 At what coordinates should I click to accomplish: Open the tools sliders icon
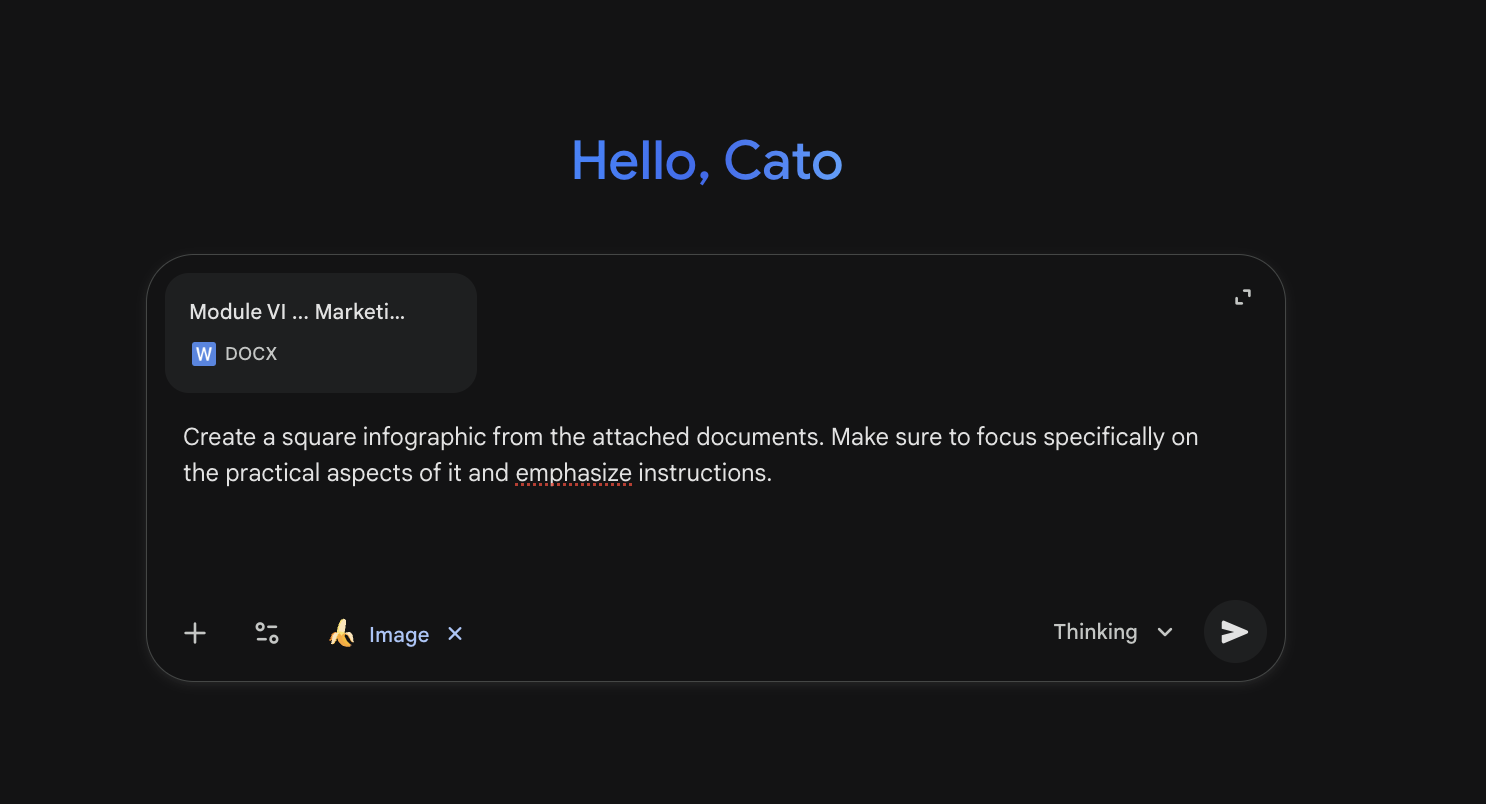point(267,633)
